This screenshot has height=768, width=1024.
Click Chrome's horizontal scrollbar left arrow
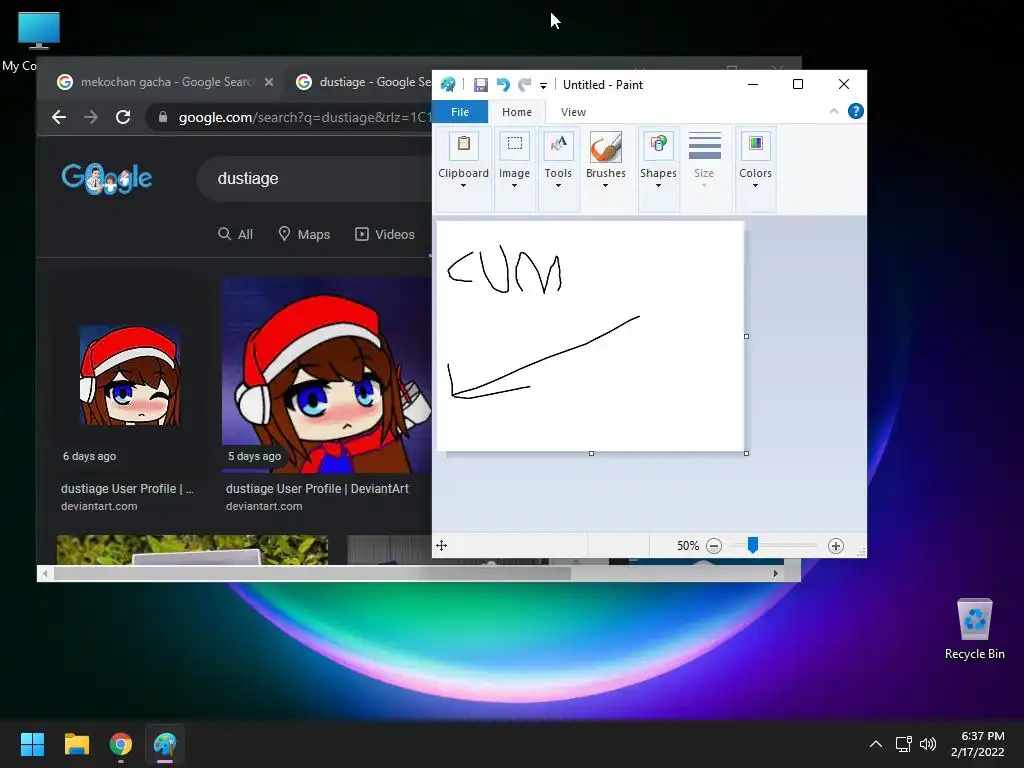44,573
